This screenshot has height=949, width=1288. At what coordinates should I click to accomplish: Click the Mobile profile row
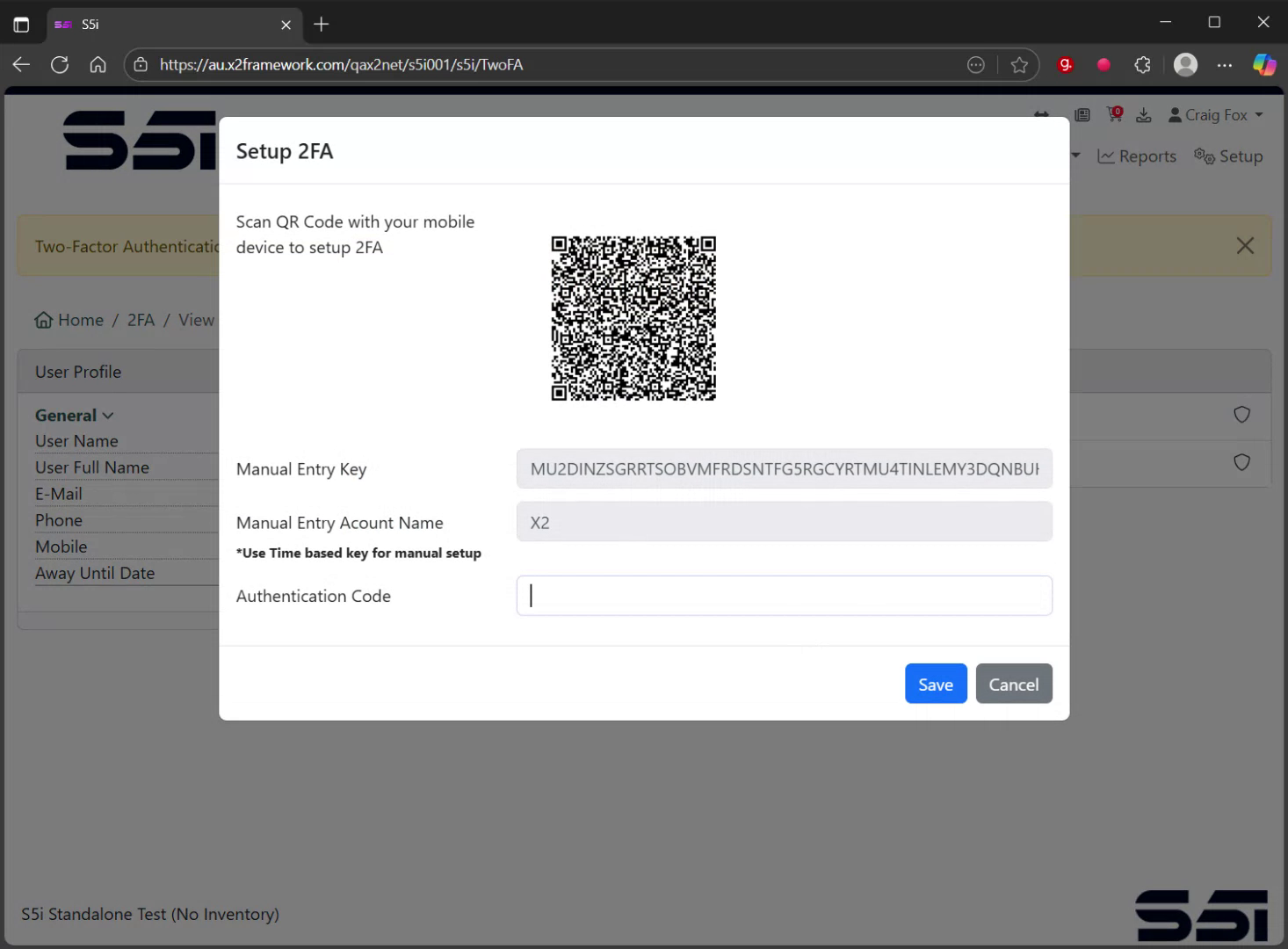click(127, 547)
